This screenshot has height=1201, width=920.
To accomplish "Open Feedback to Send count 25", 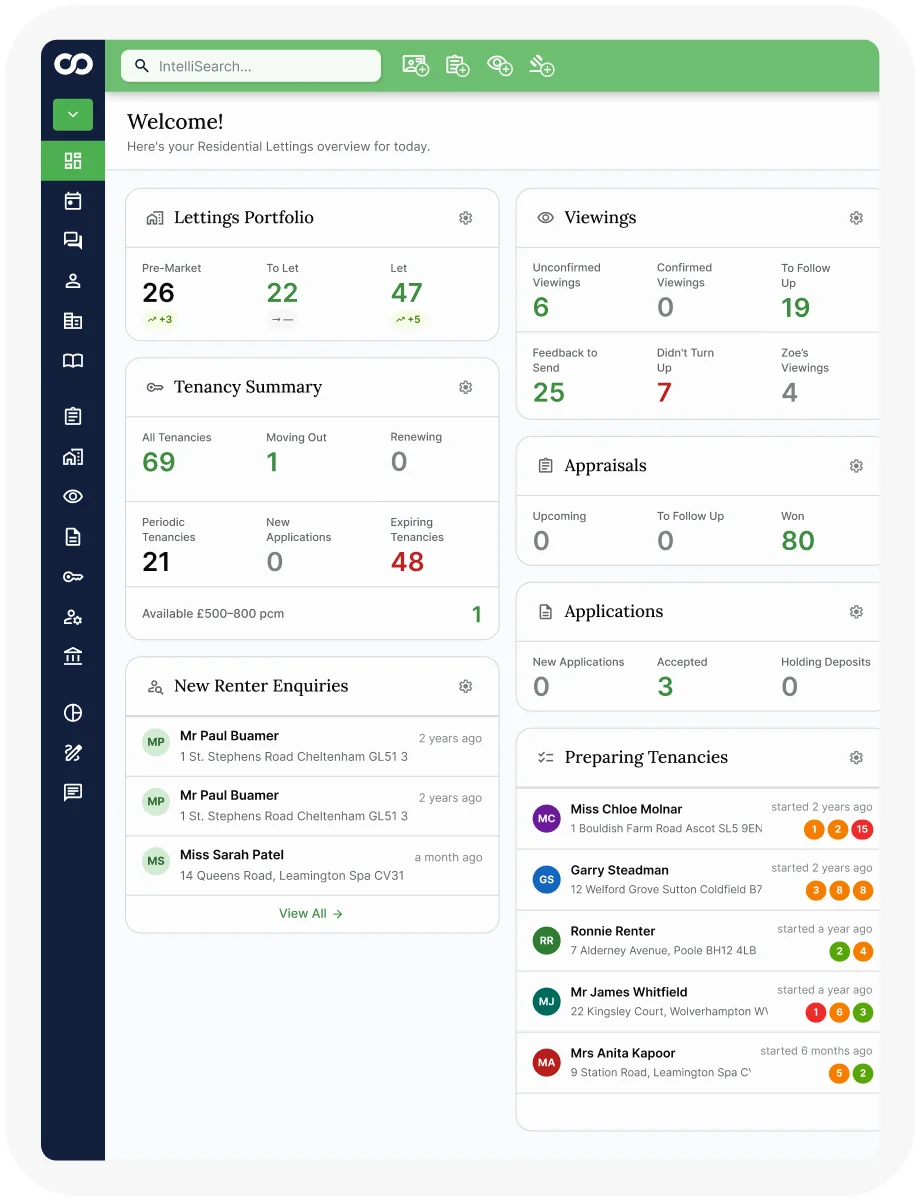I will 549,393.
